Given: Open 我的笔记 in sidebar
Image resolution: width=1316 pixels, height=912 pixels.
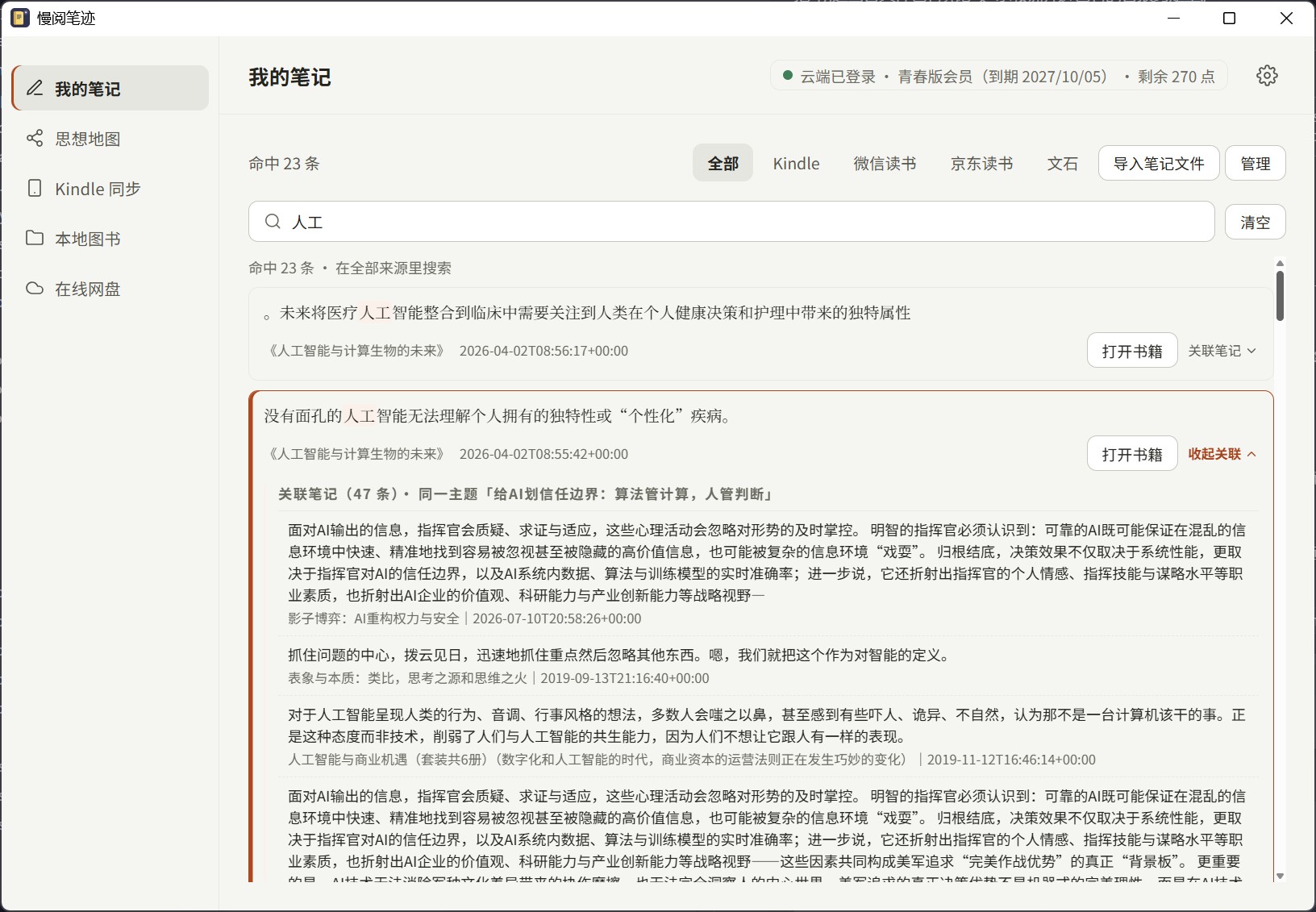Looking at the screenshot, I should coord(110,88).
